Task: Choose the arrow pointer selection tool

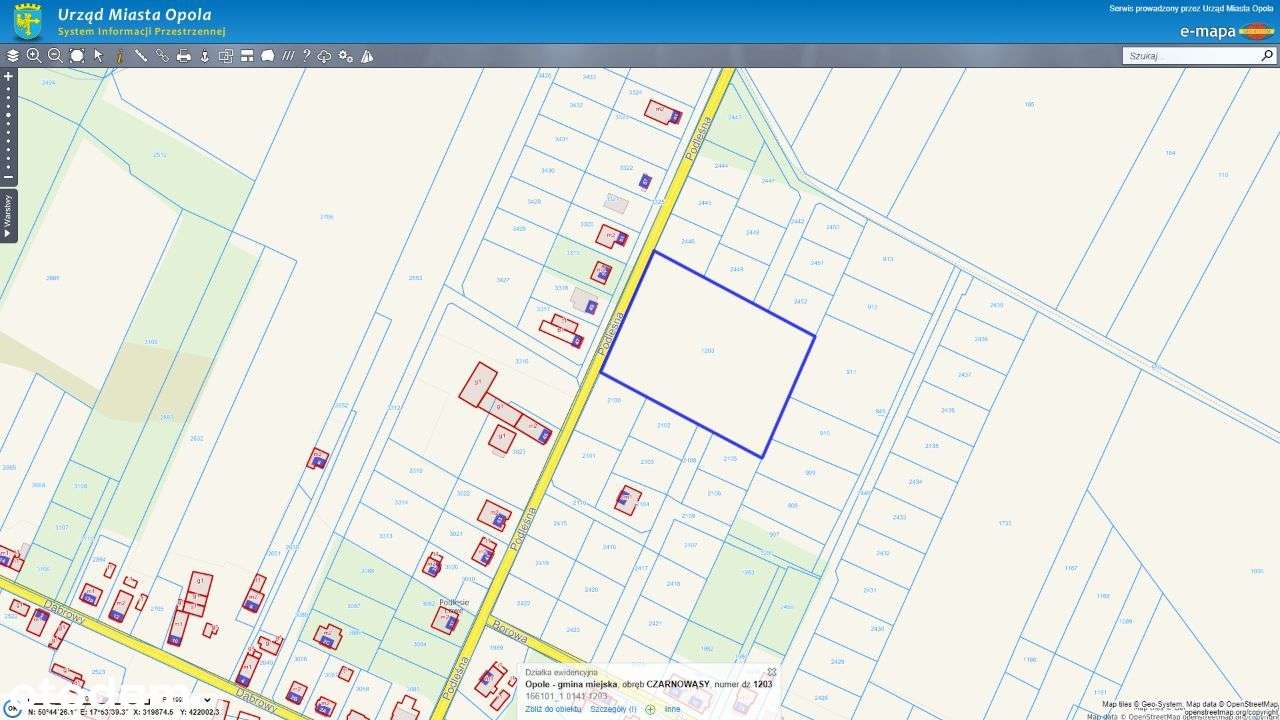Action: (98, 56)
